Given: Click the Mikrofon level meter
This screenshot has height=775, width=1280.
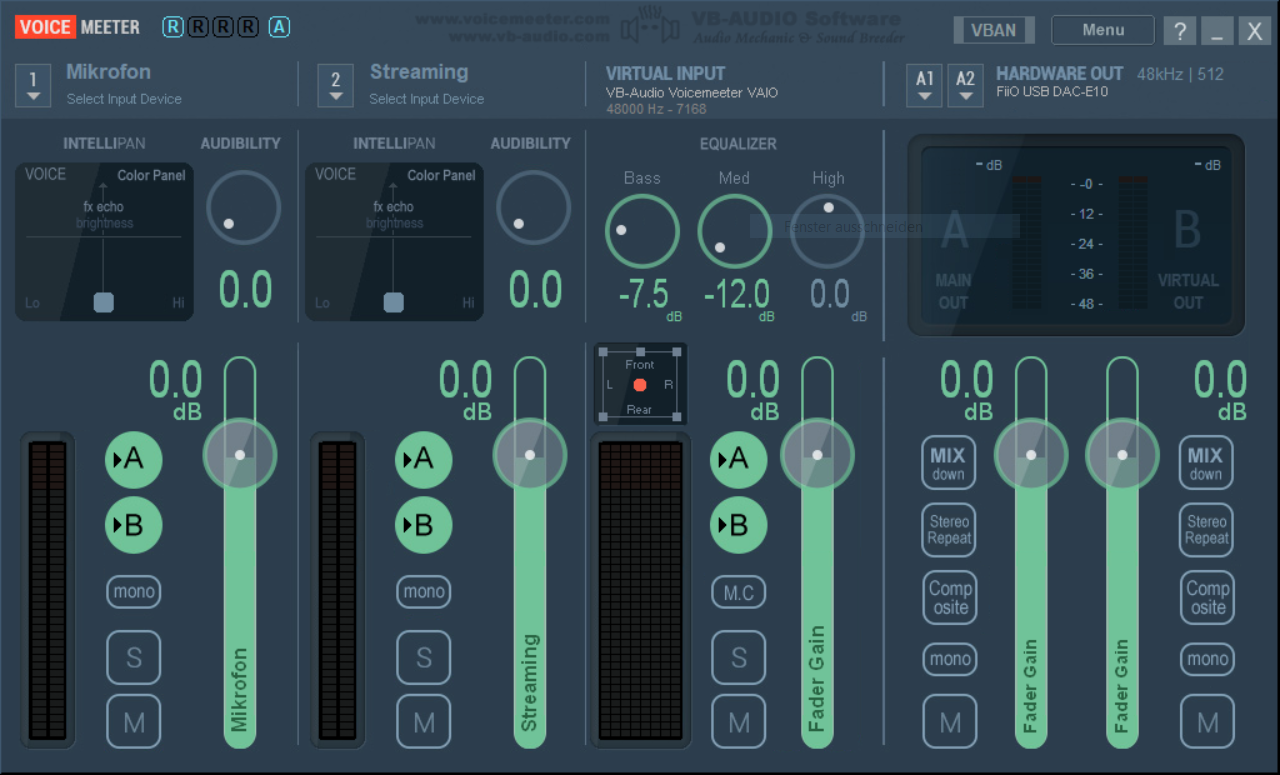Looking at the screenshot, I should point(48,590).
